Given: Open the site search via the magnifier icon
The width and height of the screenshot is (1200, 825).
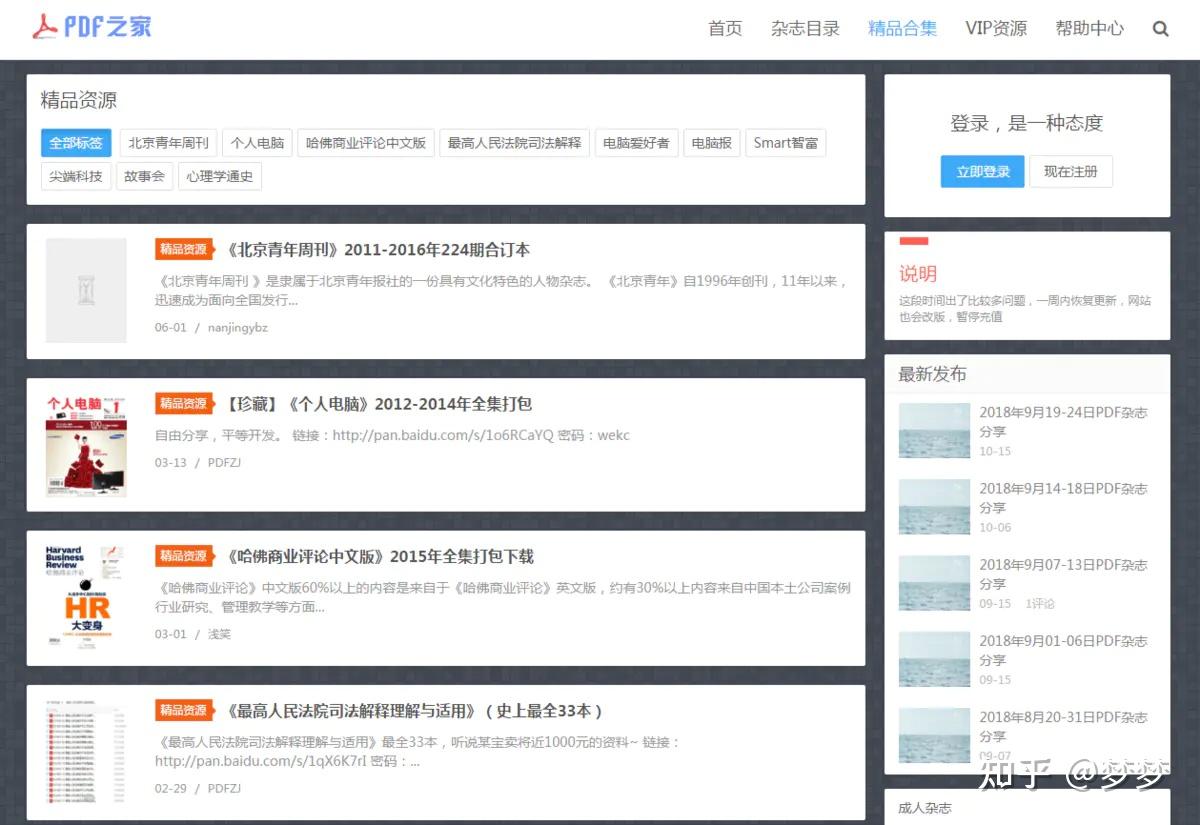Looking at the screenshot, I should click(1160, 29).
